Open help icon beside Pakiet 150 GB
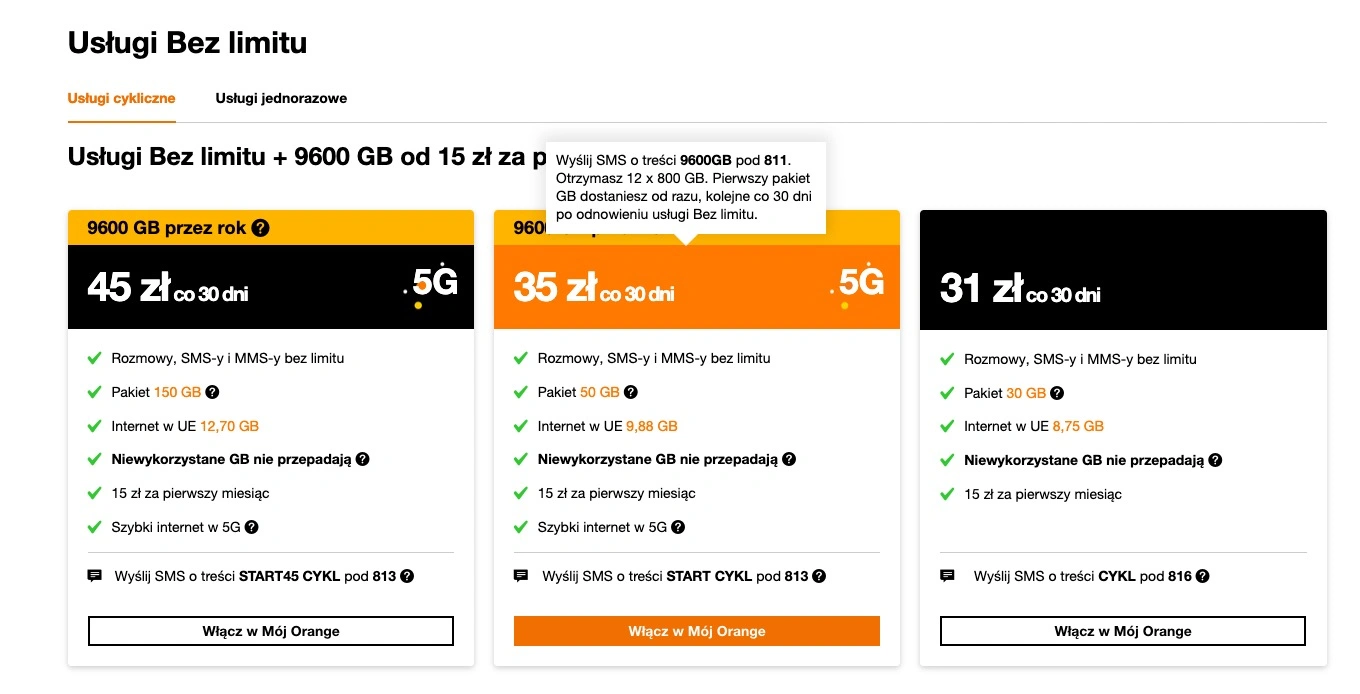This screenshot has width=1360, height=694. point(212,393)
